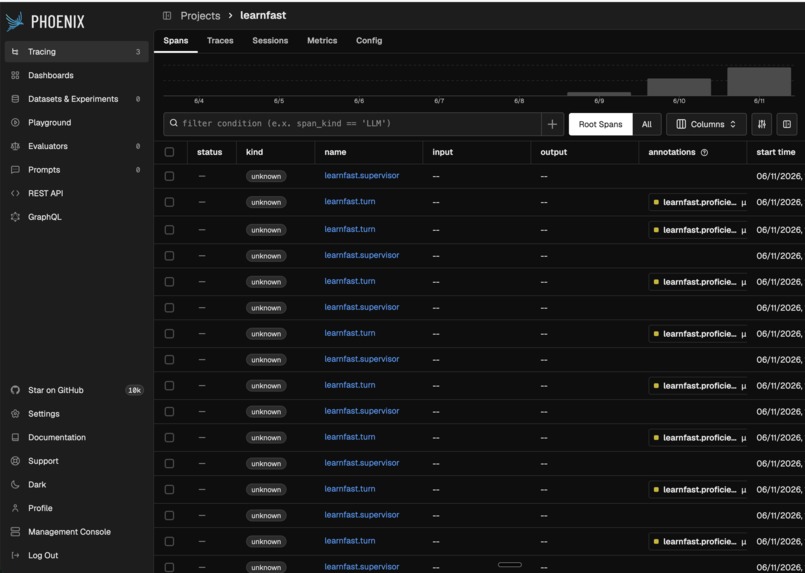Click the Projects breadcrumb link
The height and width of the screenshot is (573, 805).
point(200,16)
